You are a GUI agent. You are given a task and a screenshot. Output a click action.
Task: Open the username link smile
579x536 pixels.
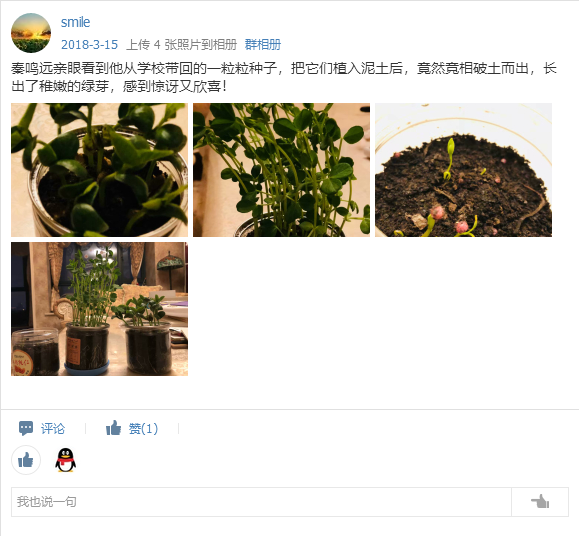click(x=75, y=22)
